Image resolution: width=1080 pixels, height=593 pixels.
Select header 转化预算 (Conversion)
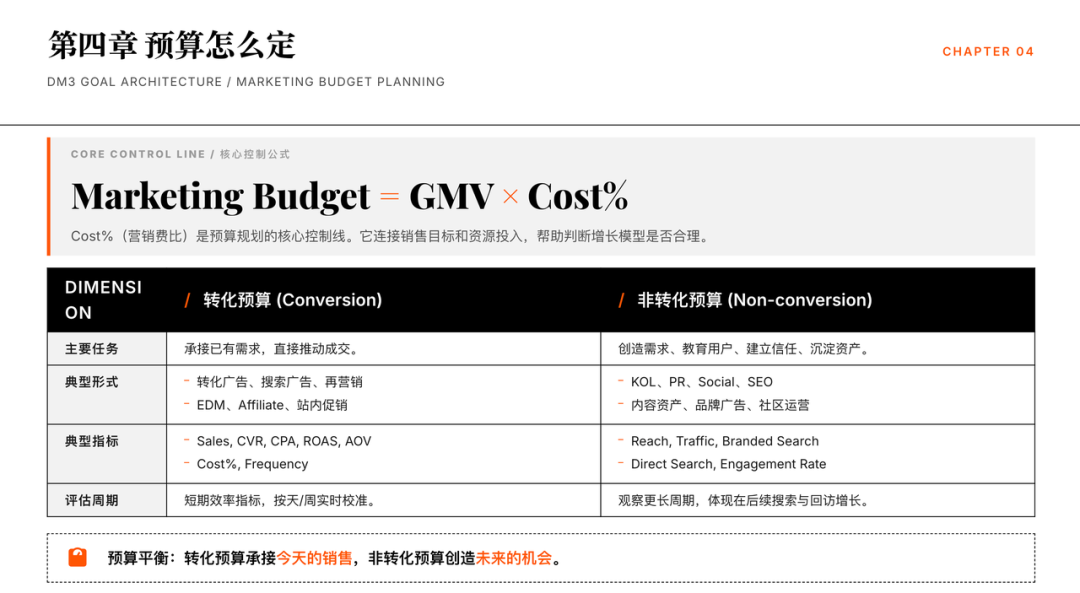pos(292,300)
